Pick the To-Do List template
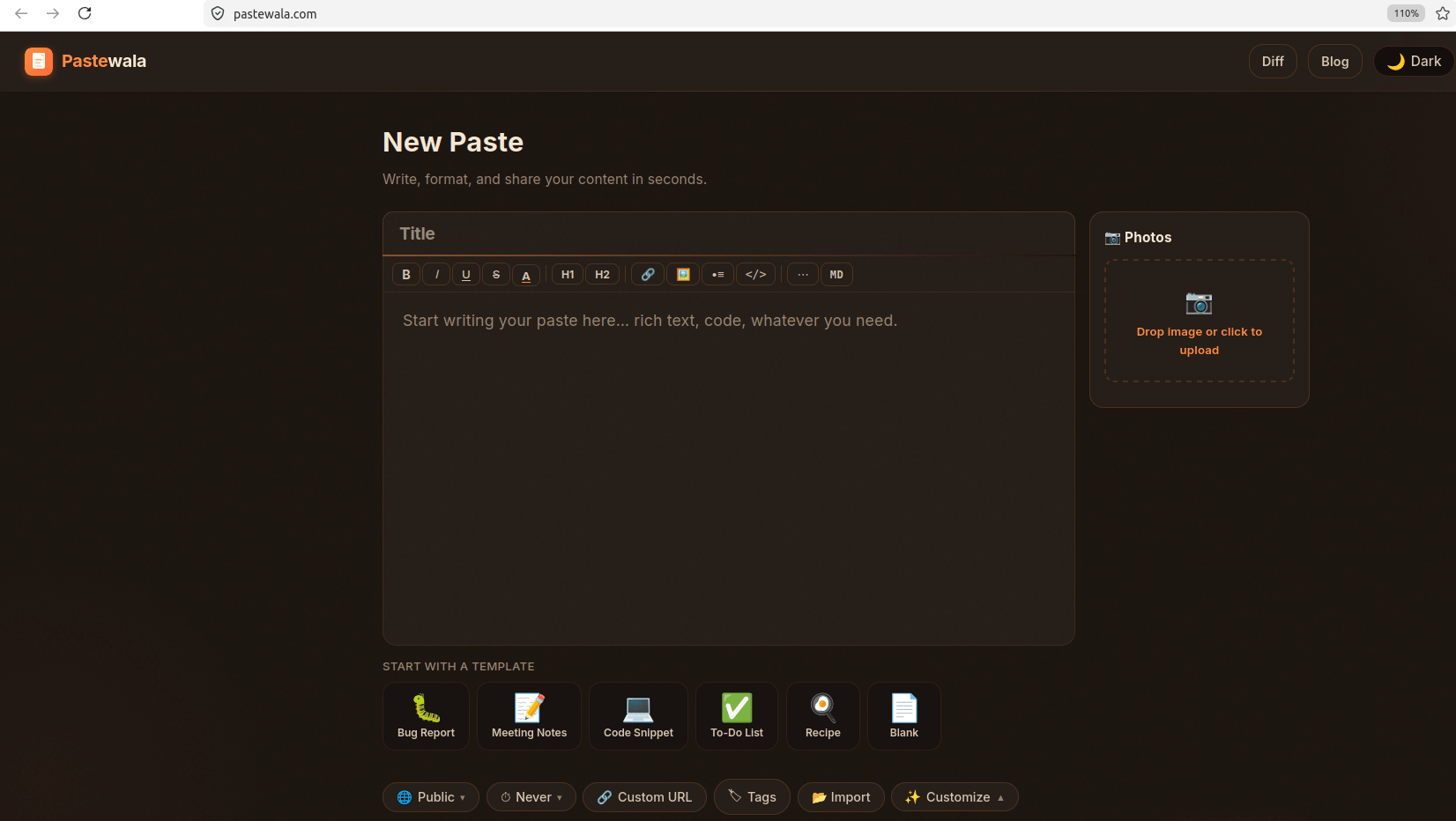 [x=737, y=716]
